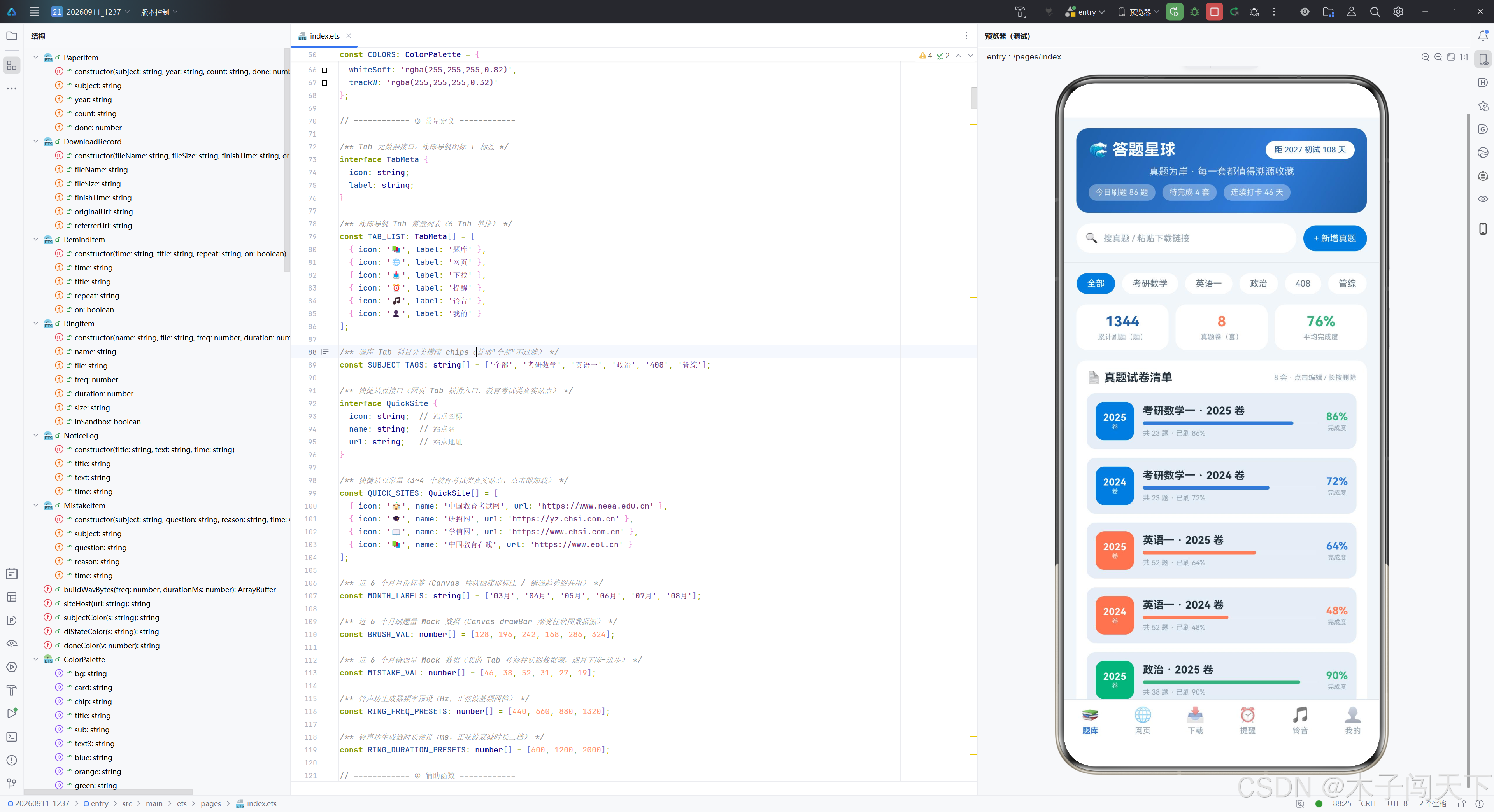Open the Problems tool window icon
1494x812 pixels.
tap(12, 760)
